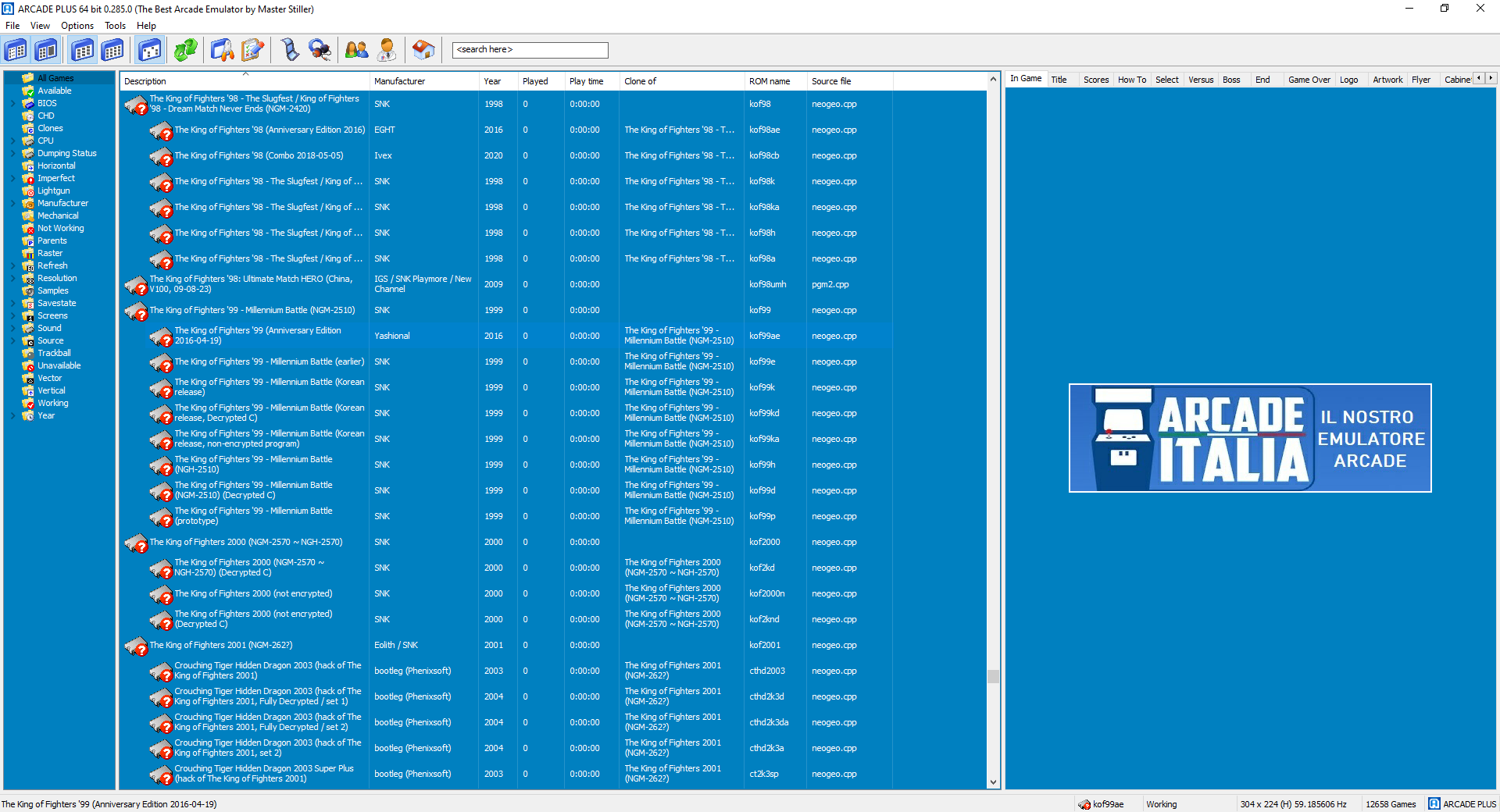This screenshot has height=812, width=1500.
Task: Click the film strip toolbar icon
Action: tap(290, 50)
